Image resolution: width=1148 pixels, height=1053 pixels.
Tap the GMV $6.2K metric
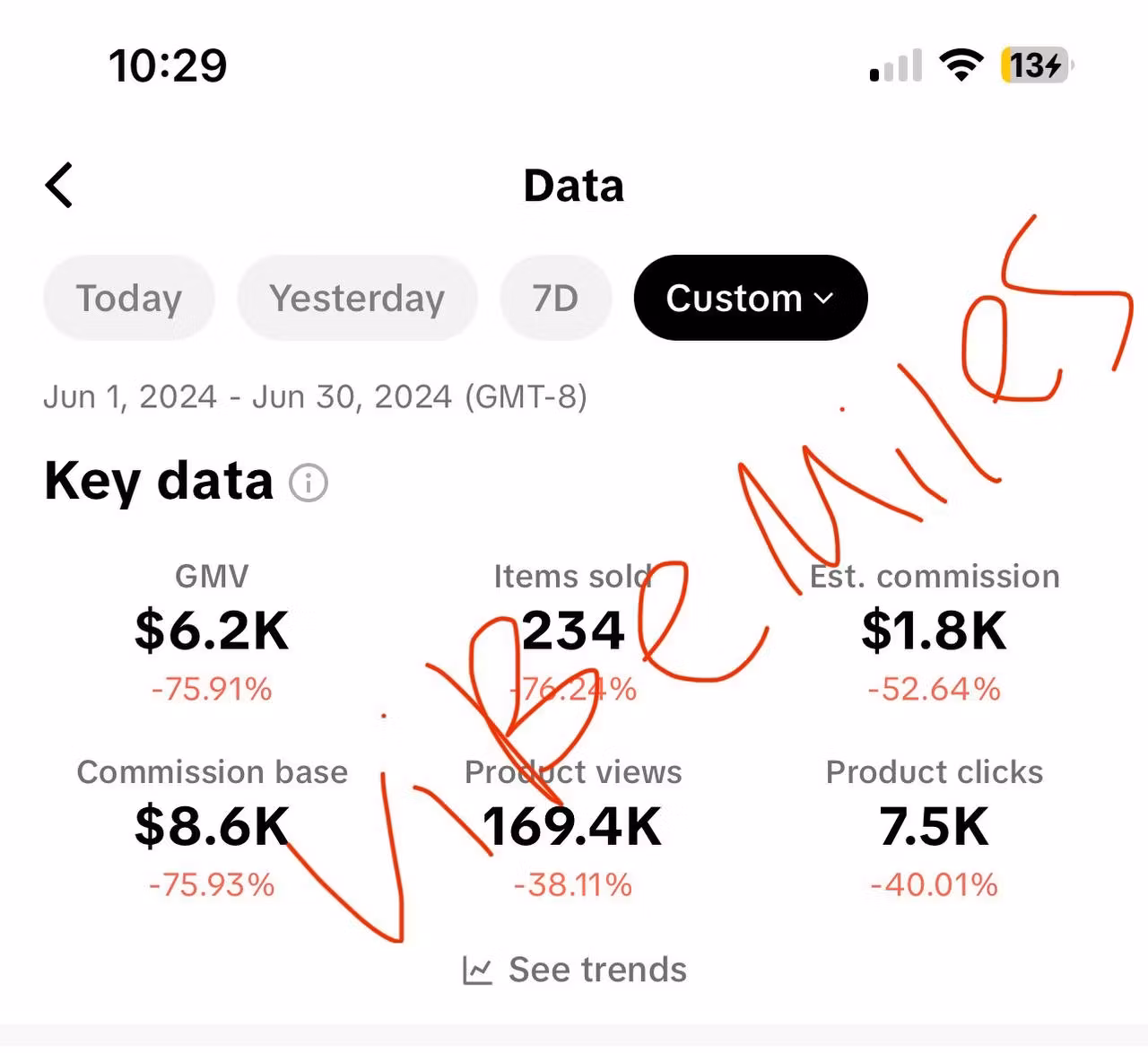212,631
